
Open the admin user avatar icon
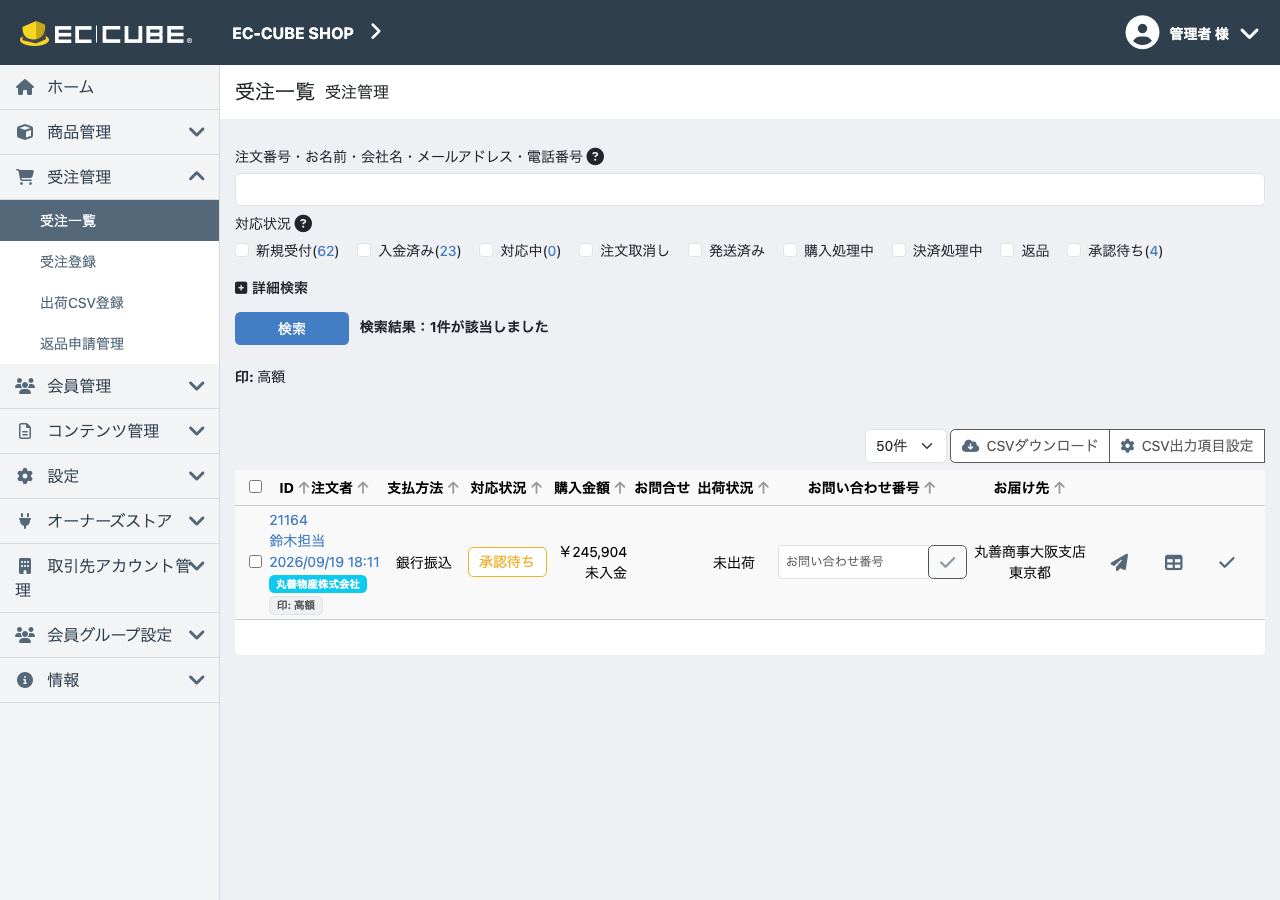pyautogui.click(x=1142, y=32)
